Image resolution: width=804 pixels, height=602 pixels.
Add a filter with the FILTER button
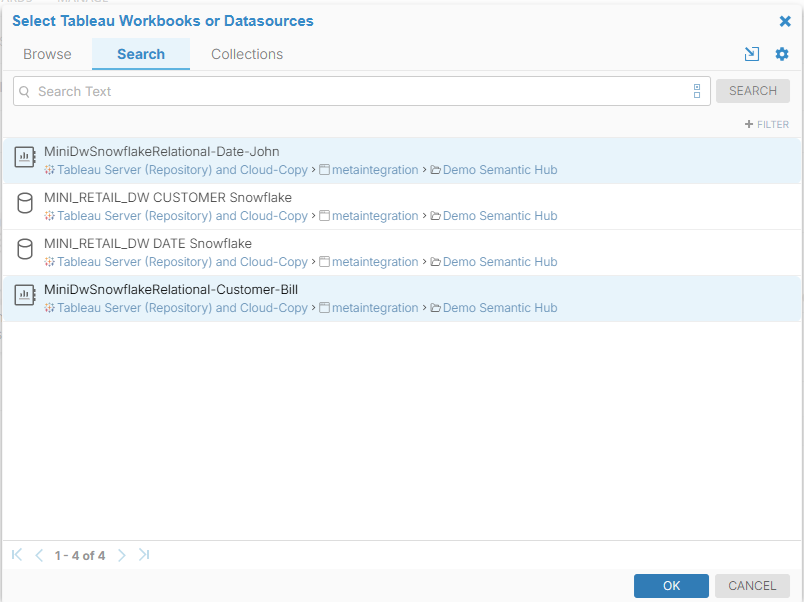[x=767, y=125]
